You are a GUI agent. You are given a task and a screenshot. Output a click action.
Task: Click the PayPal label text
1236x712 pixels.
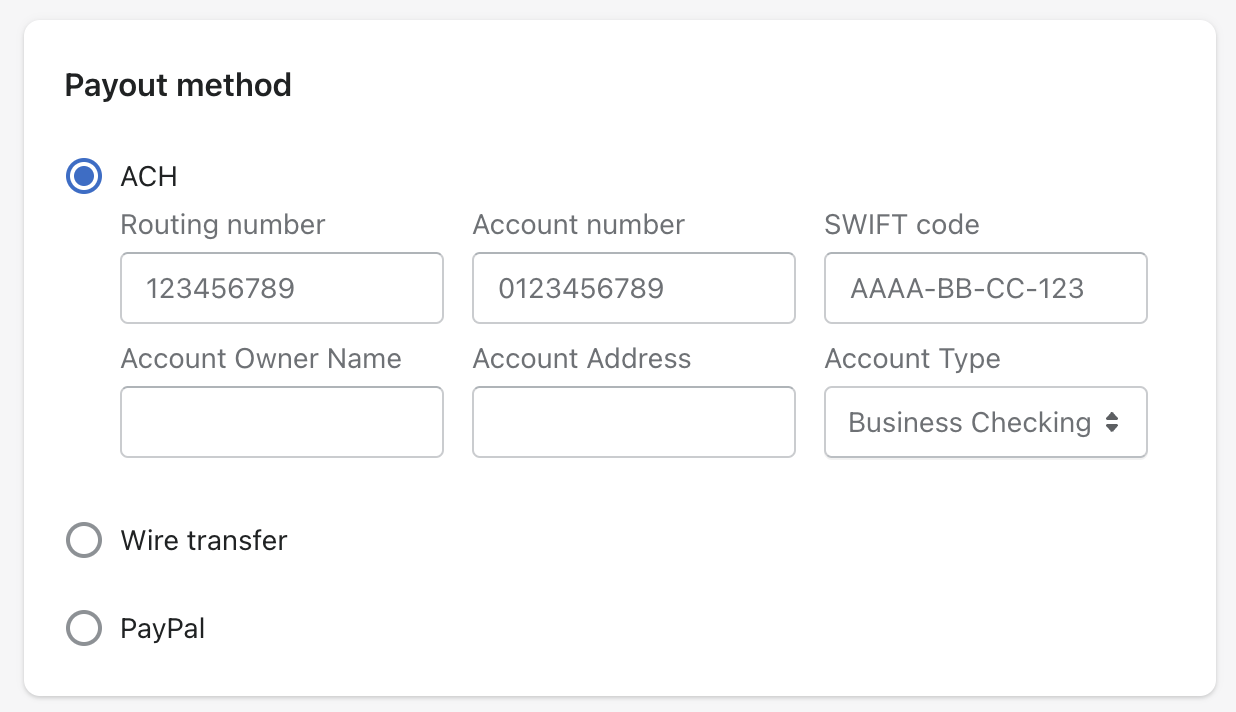[x=162, y=628]
